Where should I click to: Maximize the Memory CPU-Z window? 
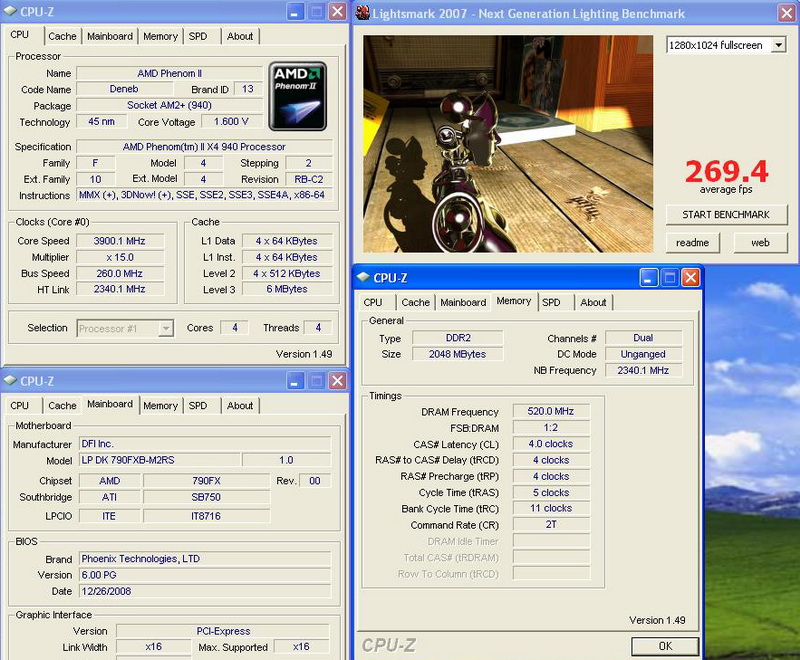pyautogui.click(x=669, y=277)
